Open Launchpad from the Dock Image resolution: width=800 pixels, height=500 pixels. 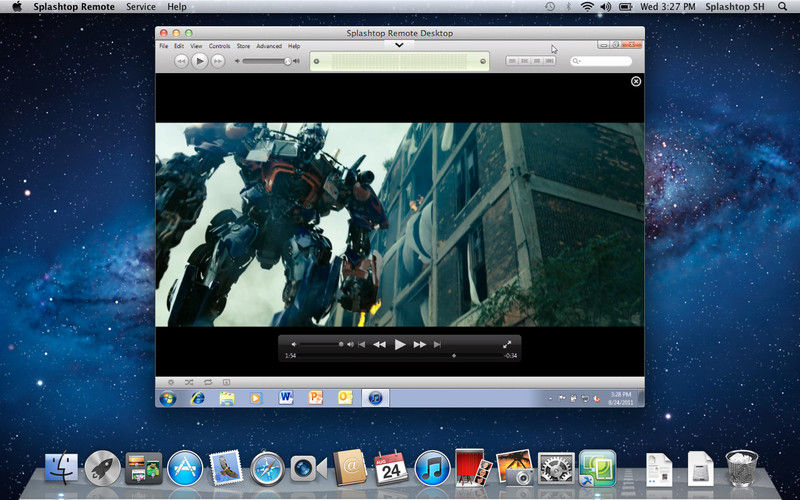[x=103, y=468]
